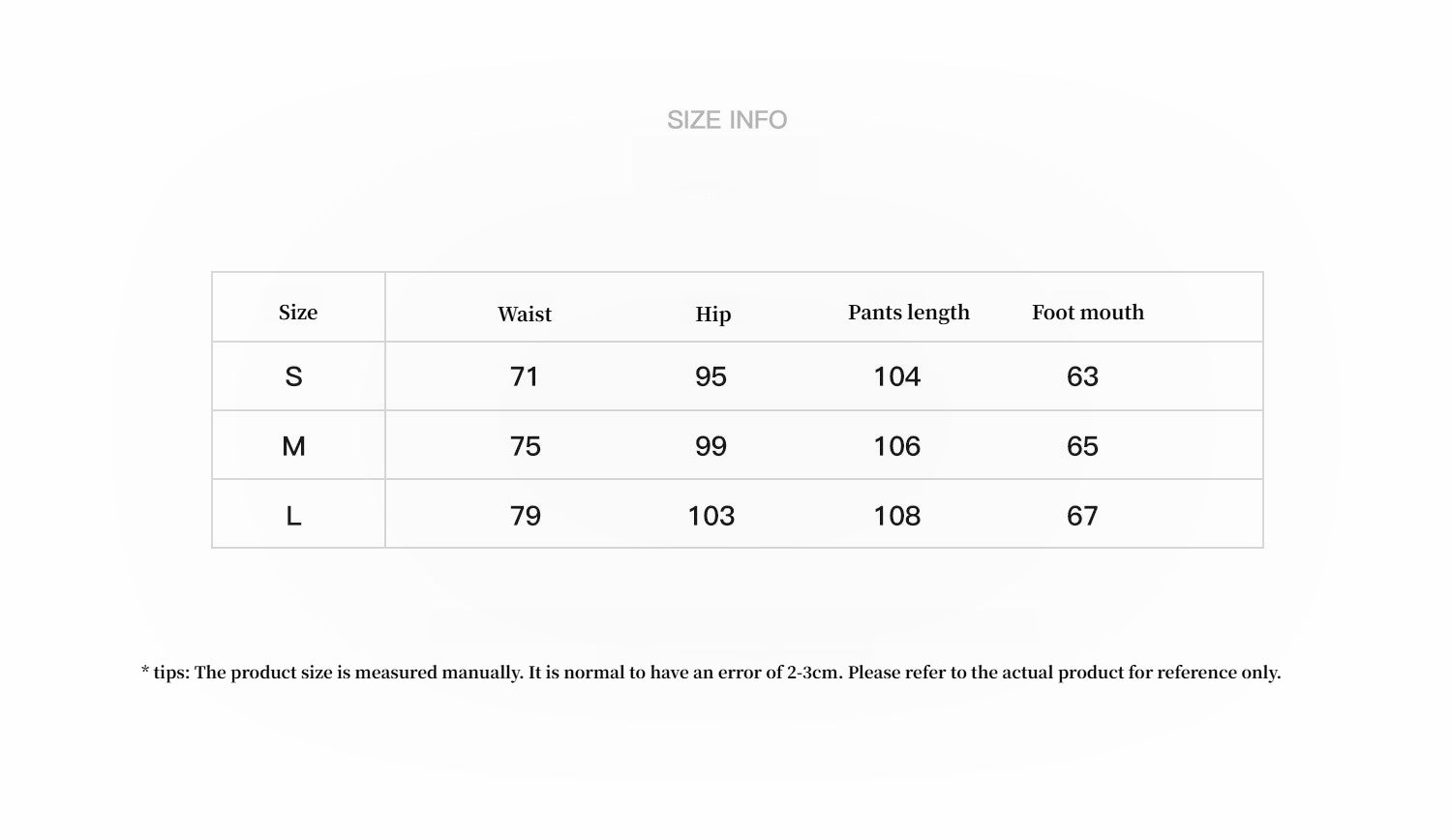Click foot mouth value 63
Screen dimensions: 1452x840
(x=1082, y=376)
